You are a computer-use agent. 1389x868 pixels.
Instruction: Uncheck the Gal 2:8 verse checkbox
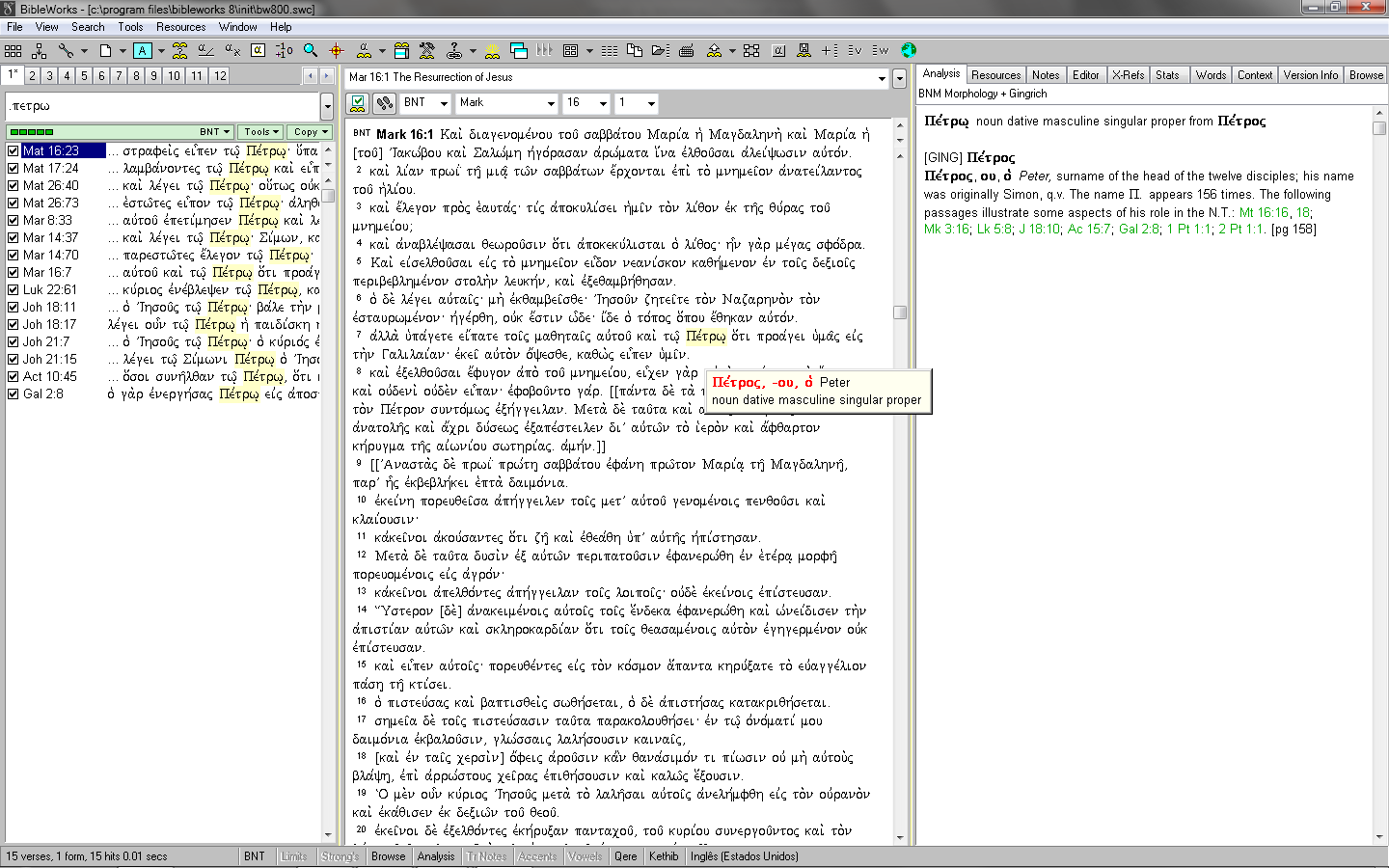tap(14, 393)
